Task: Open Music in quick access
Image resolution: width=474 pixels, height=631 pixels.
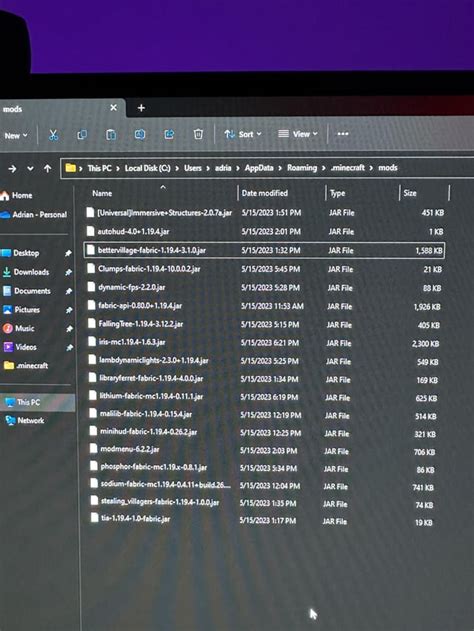Action: [19, 328]
